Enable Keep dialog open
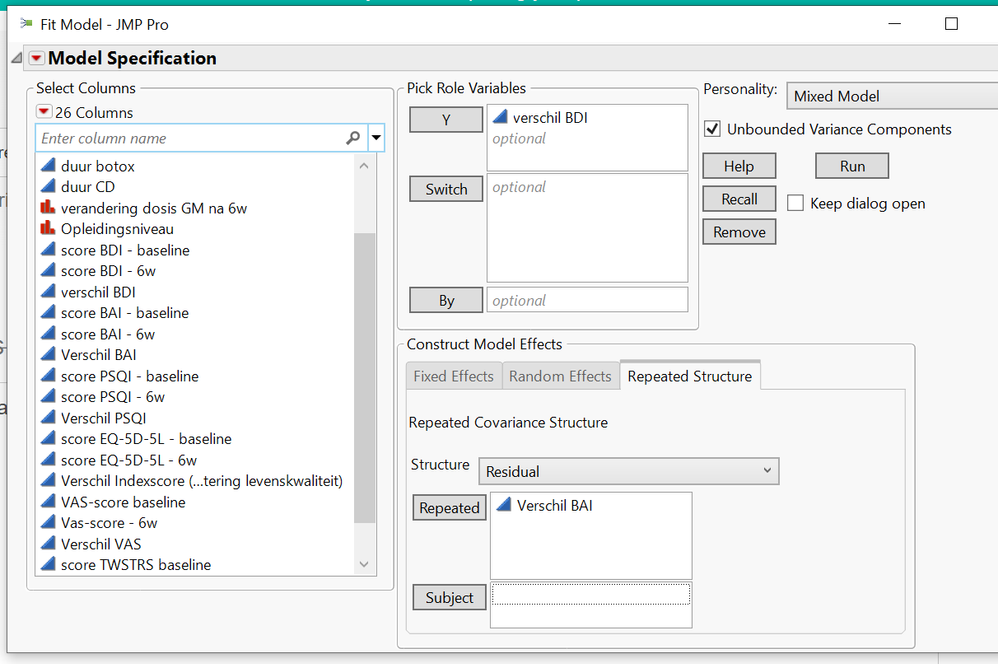The width and height of the screenshot is (998, 664). (795, 203)
